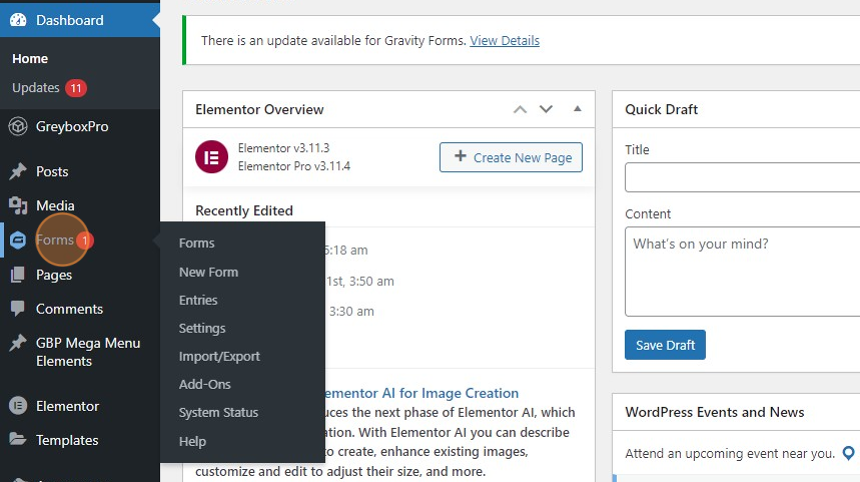Click the Updates count badge 11
Screen dimensions: 860x482
click(76, 88)
